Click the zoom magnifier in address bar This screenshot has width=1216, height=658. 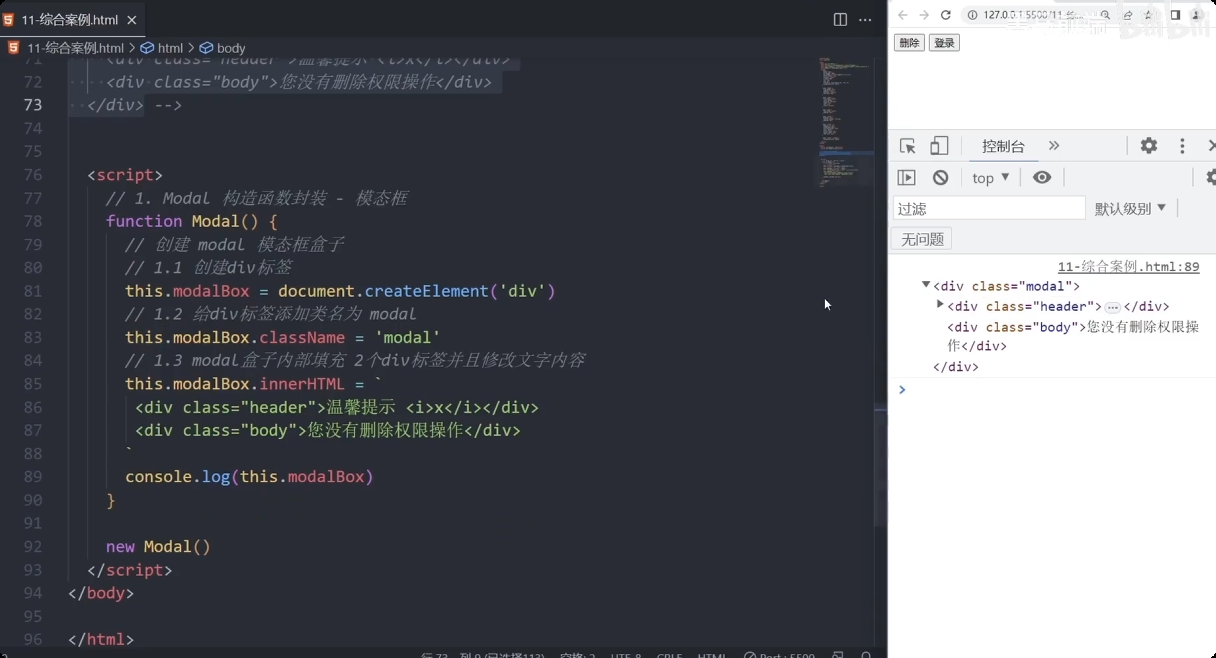[1106, 15]
